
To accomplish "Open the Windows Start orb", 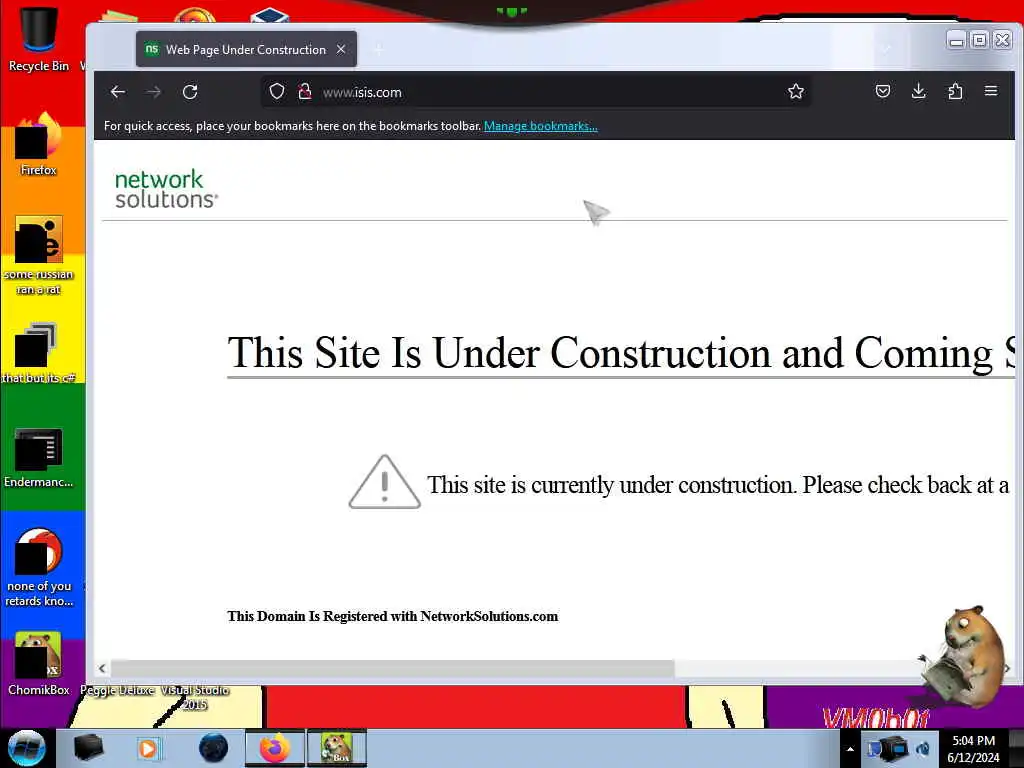I will pos(27,748).
